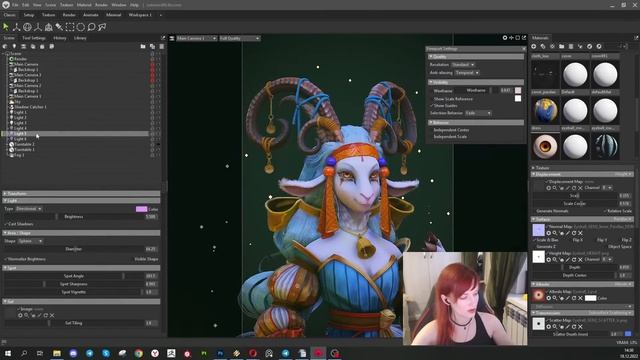Switch to the Tool Settings tab
This screenshot has height=360, width=640.
pyautogui.click(x=34, y=38)
